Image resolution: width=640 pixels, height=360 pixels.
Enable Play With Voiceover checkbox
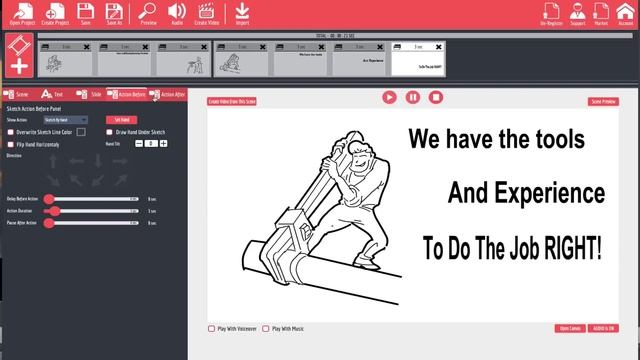coord(211,329)
